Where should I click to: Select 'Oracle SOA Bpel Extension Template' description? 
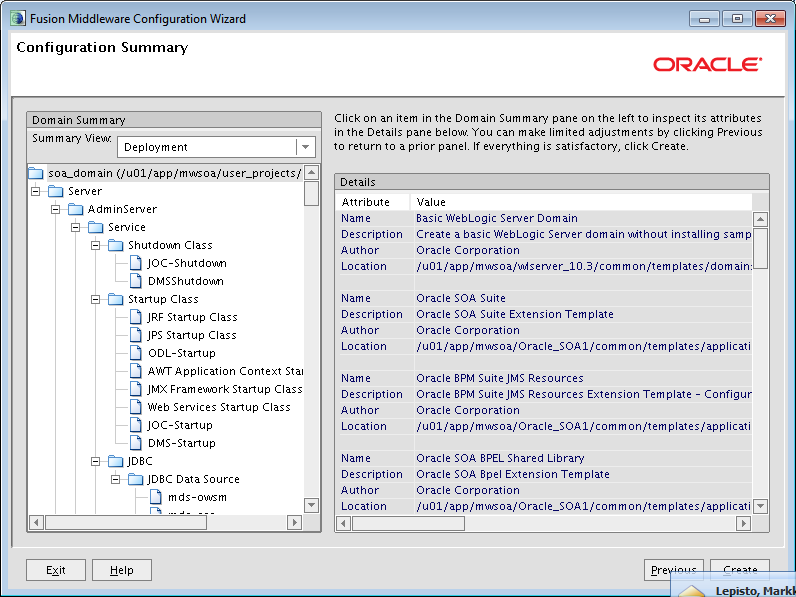(x=513, y=474)
